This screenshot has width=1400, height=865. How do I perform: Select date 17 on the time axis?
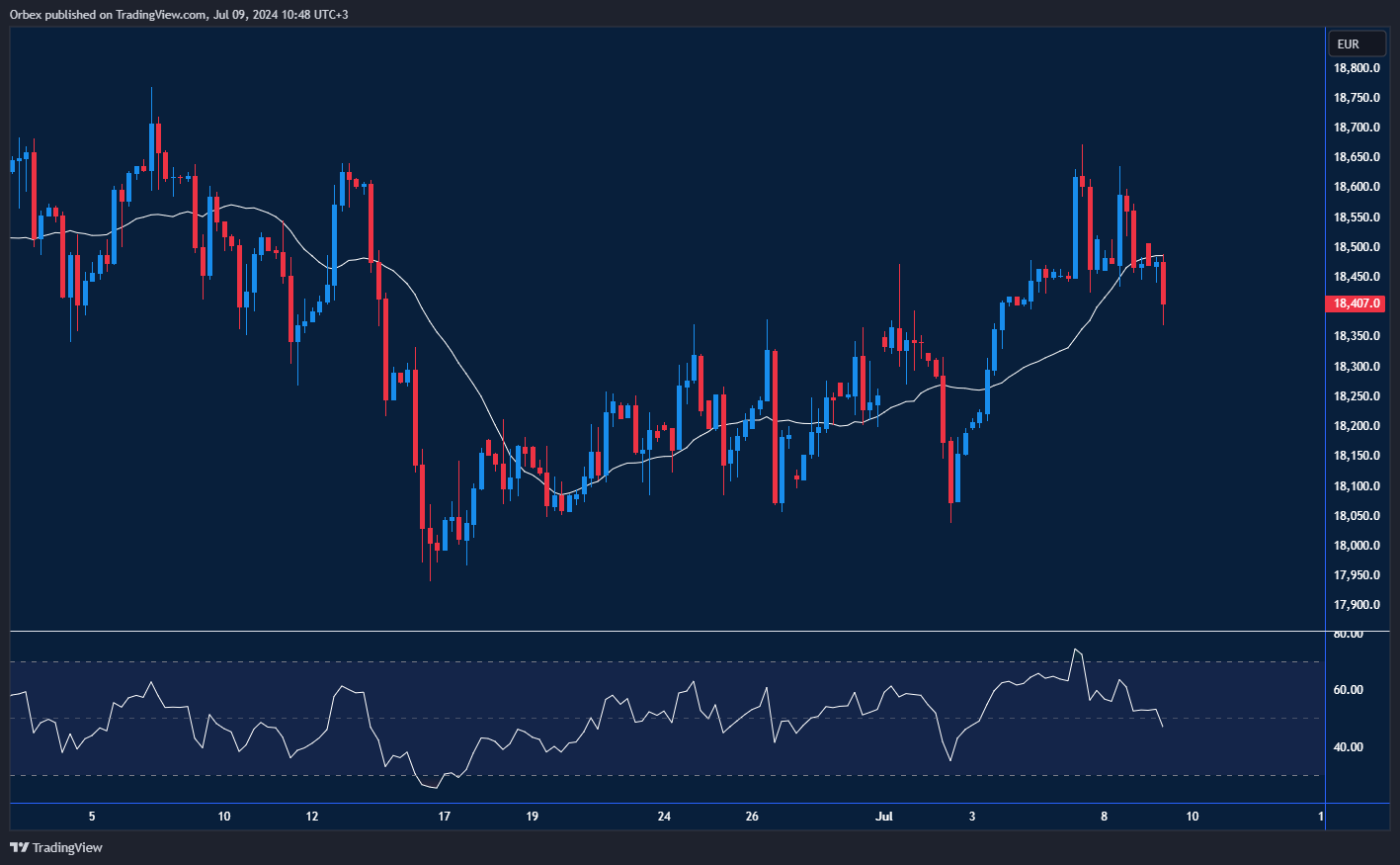(x=445, y=817)
